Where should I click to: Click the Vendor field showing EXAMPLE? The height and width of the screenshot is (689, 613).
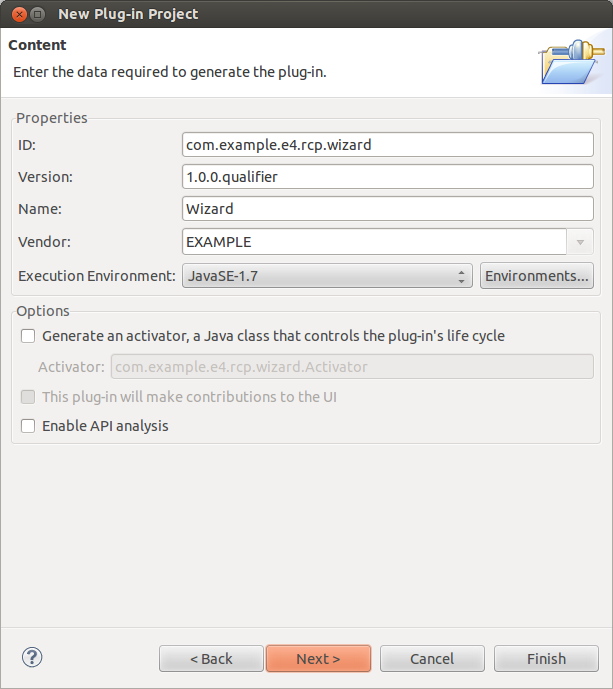pos(375,242)
